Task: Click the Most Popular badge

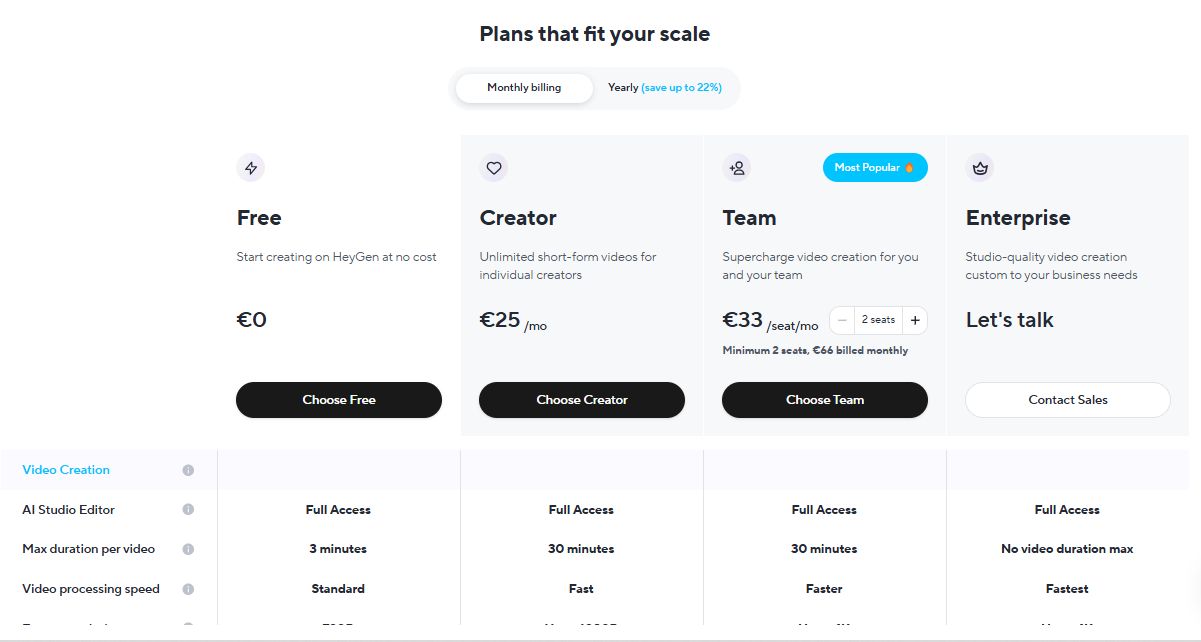Action: pyautogui.click(x=875, y=168)
